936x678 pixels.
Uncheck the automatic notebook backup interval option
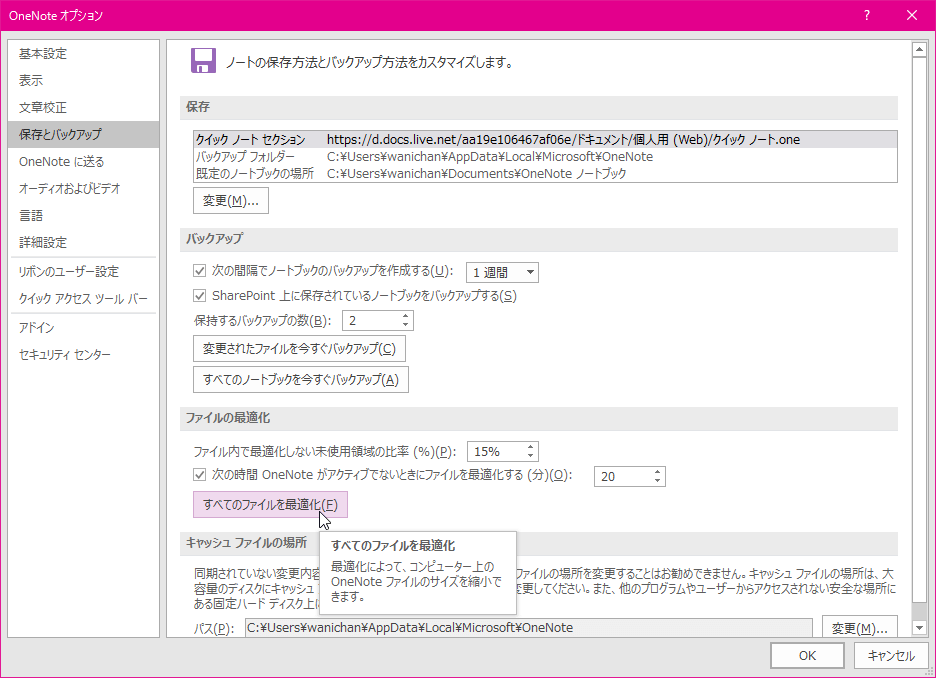[x=197, y=270]
